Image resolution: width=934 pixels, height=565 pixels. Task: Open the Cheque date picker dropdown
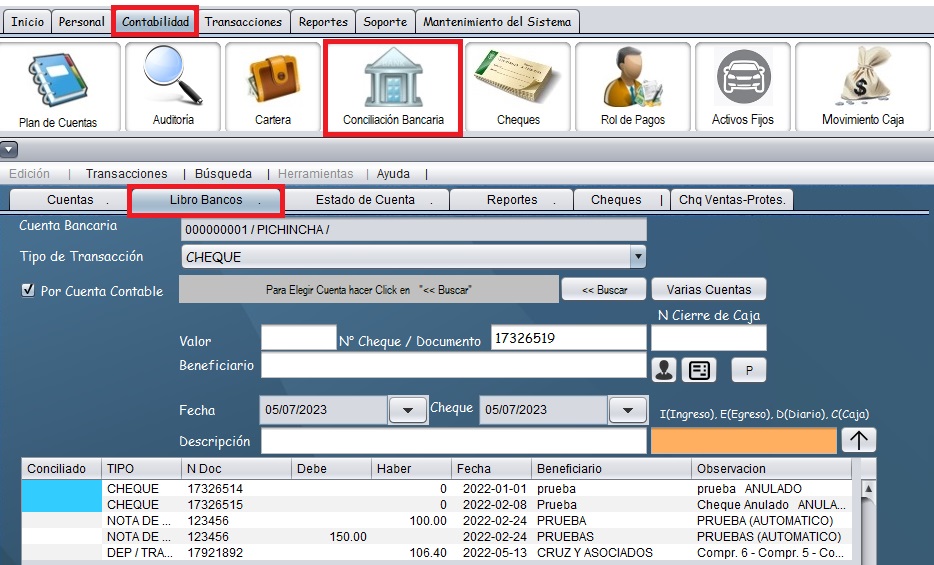(627, 410)
